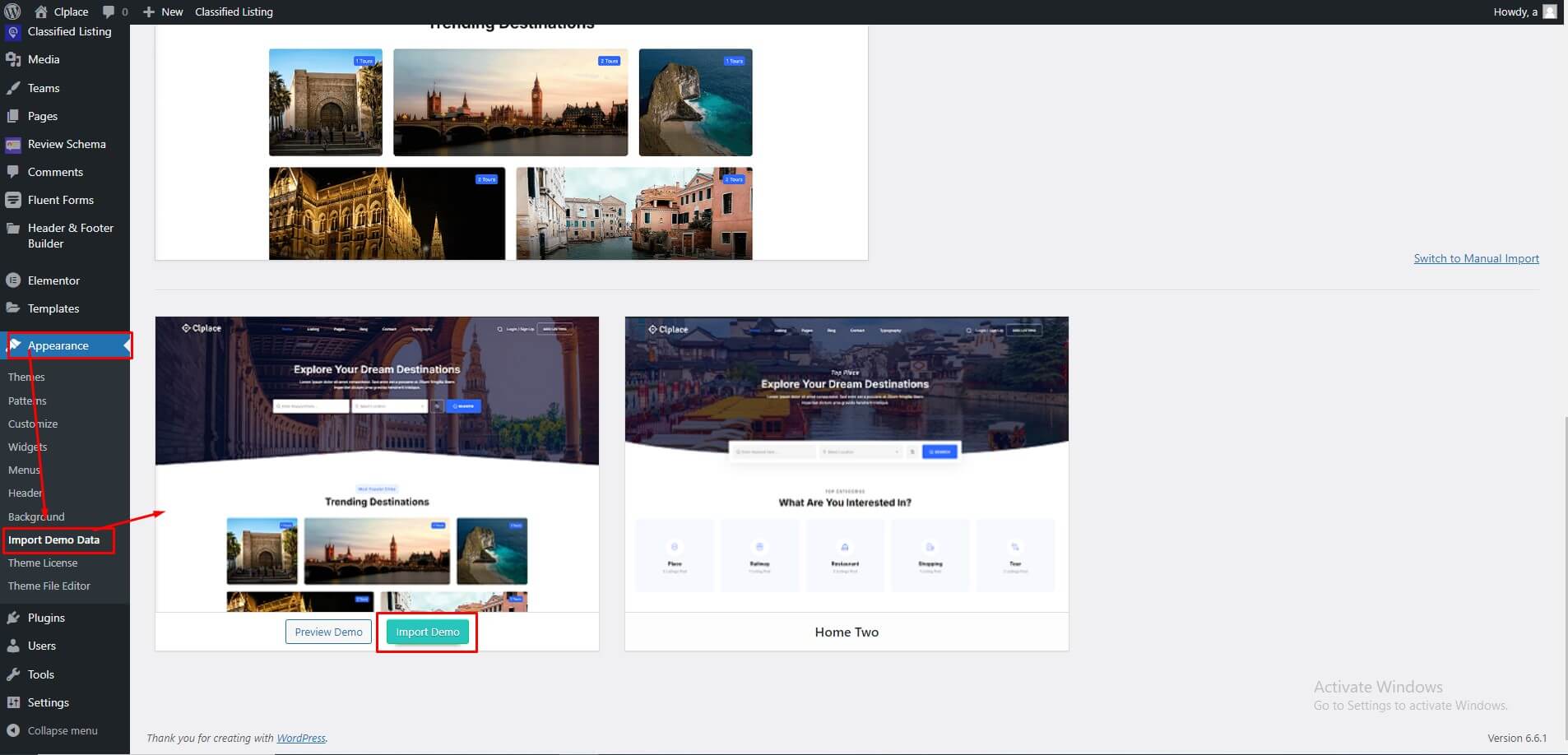Screen dimensions: 1568x755
Task: Click the Home Two title text
Action: pyautogui.click(x=847, y=632)
